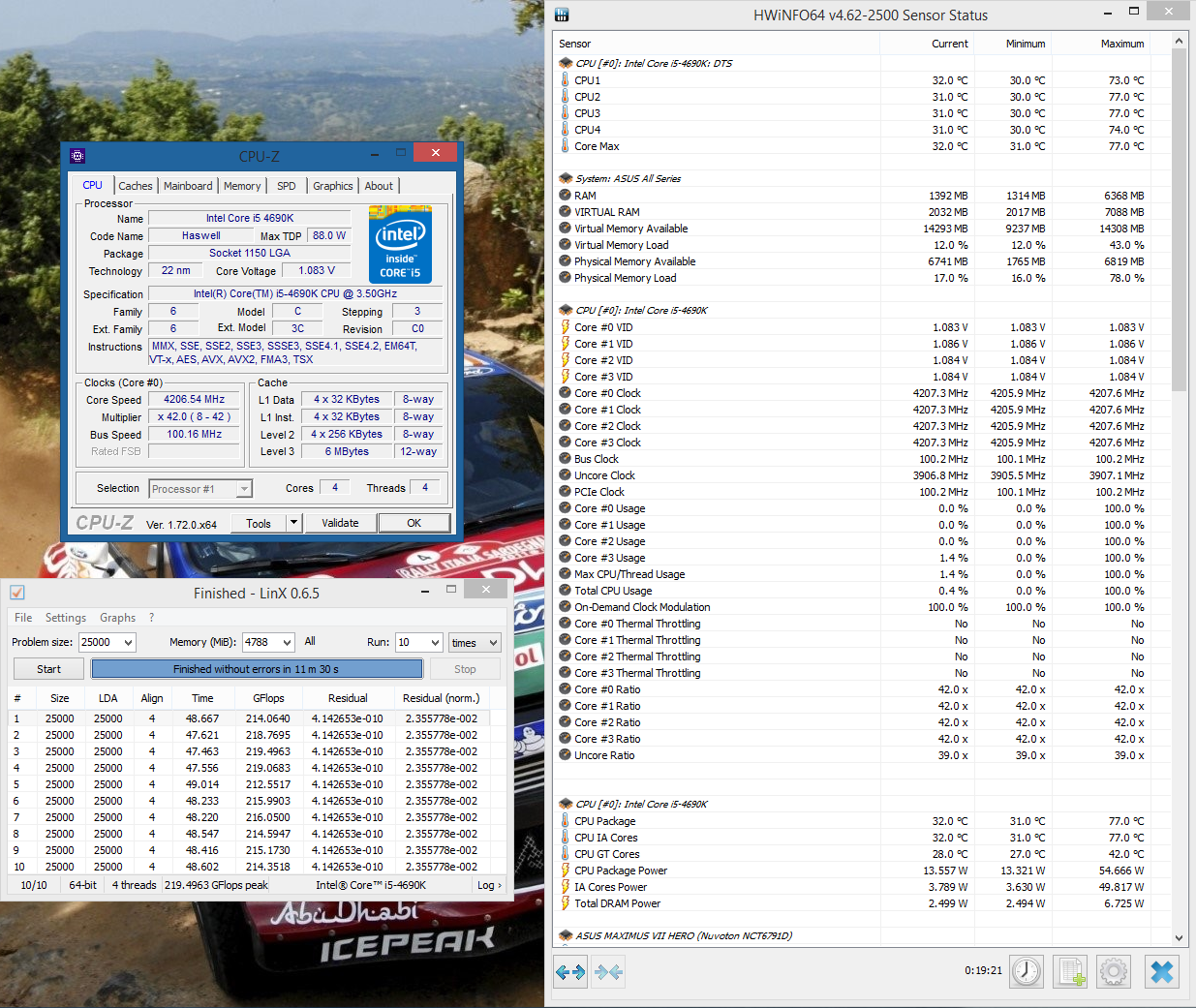
Task: Switch to the Graphics tab in CPU-Z
Action: tap(332, 186)
